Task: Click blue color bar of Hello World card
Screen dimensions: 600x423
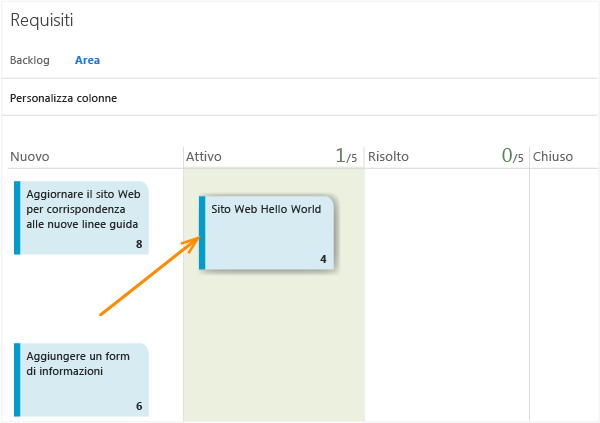Action: point(202,232)
